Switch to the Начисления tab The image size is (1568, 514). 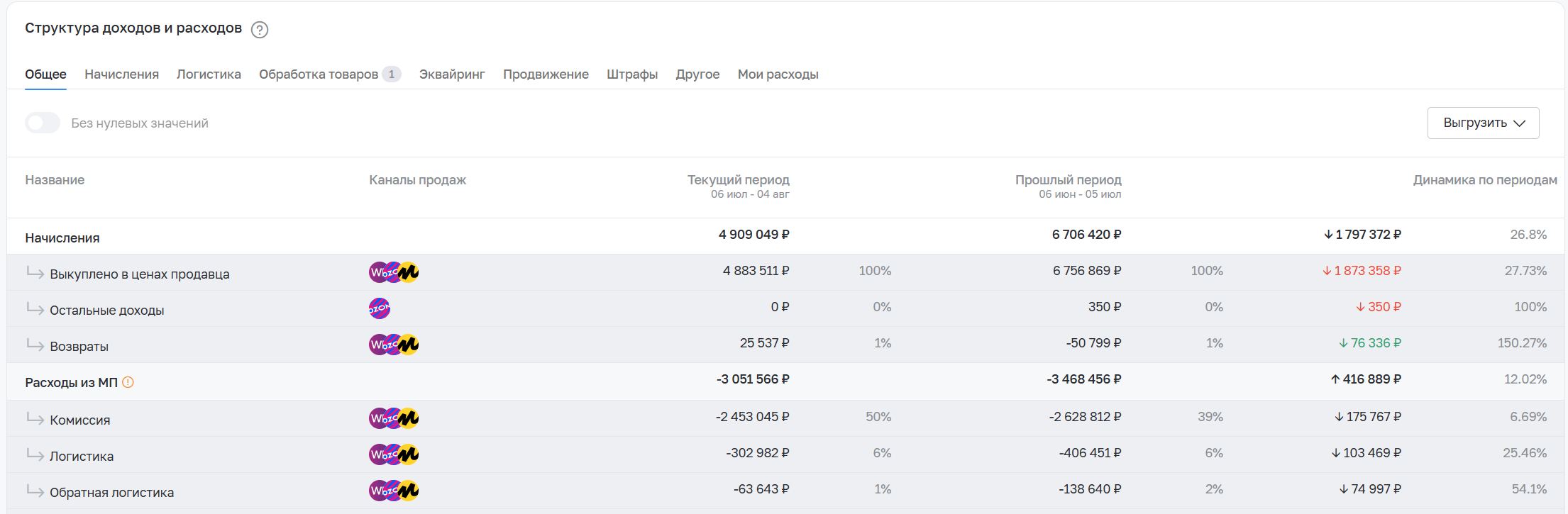pos(121,74)
